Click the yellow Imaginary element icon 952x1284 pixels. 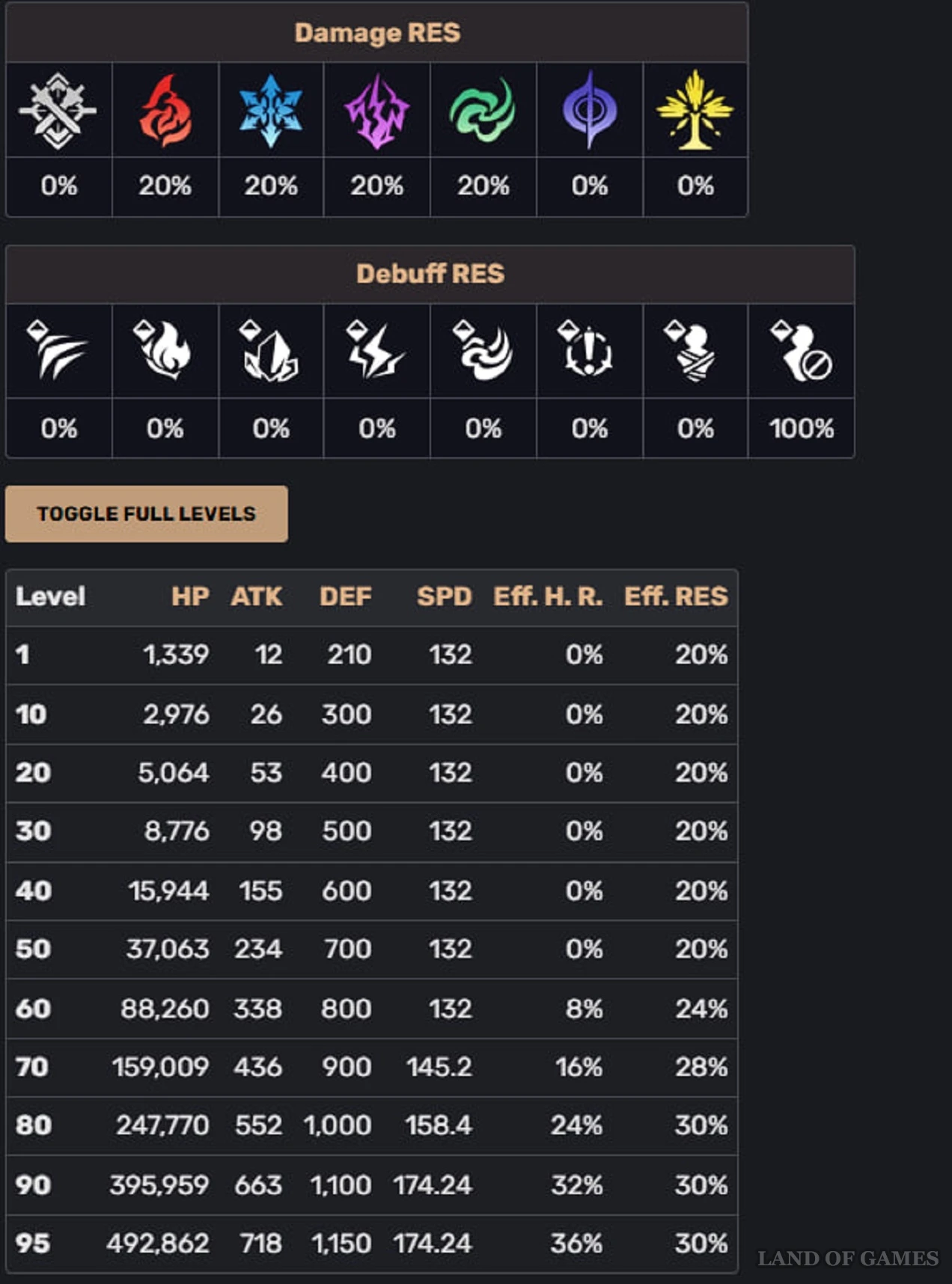[695, 110]
